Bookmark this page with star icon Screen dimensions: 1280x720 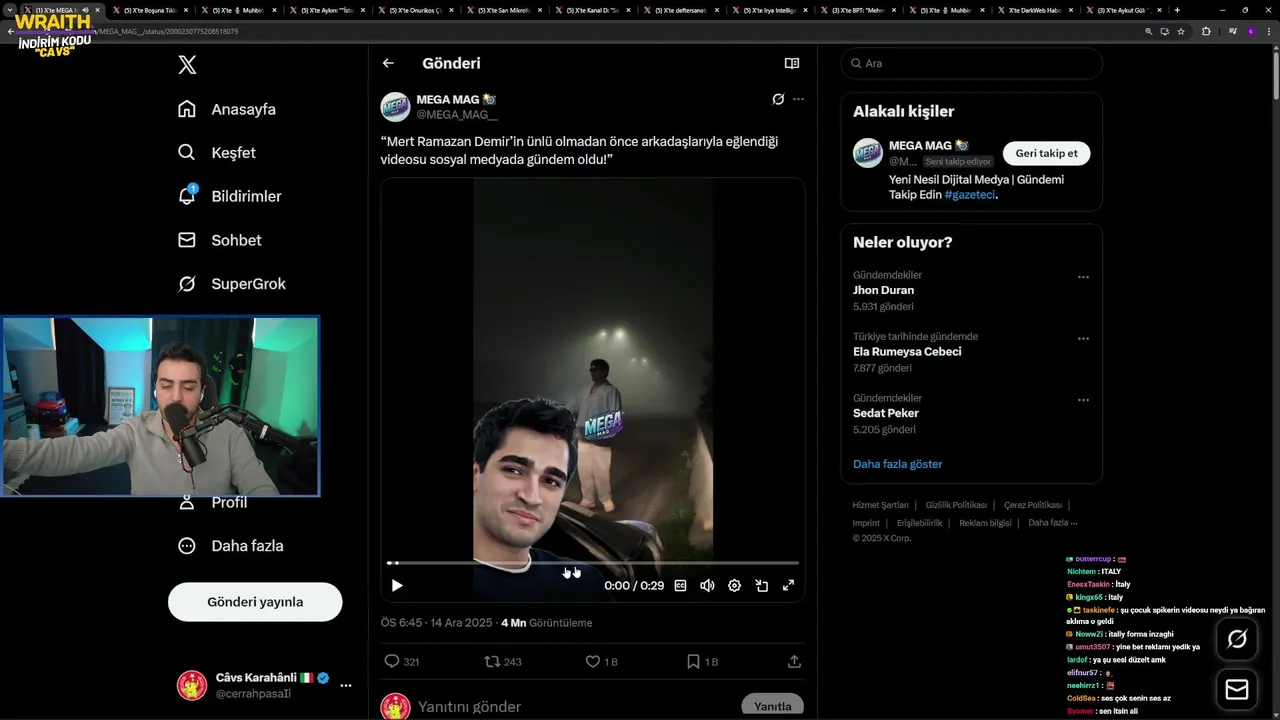(1181, 31)
